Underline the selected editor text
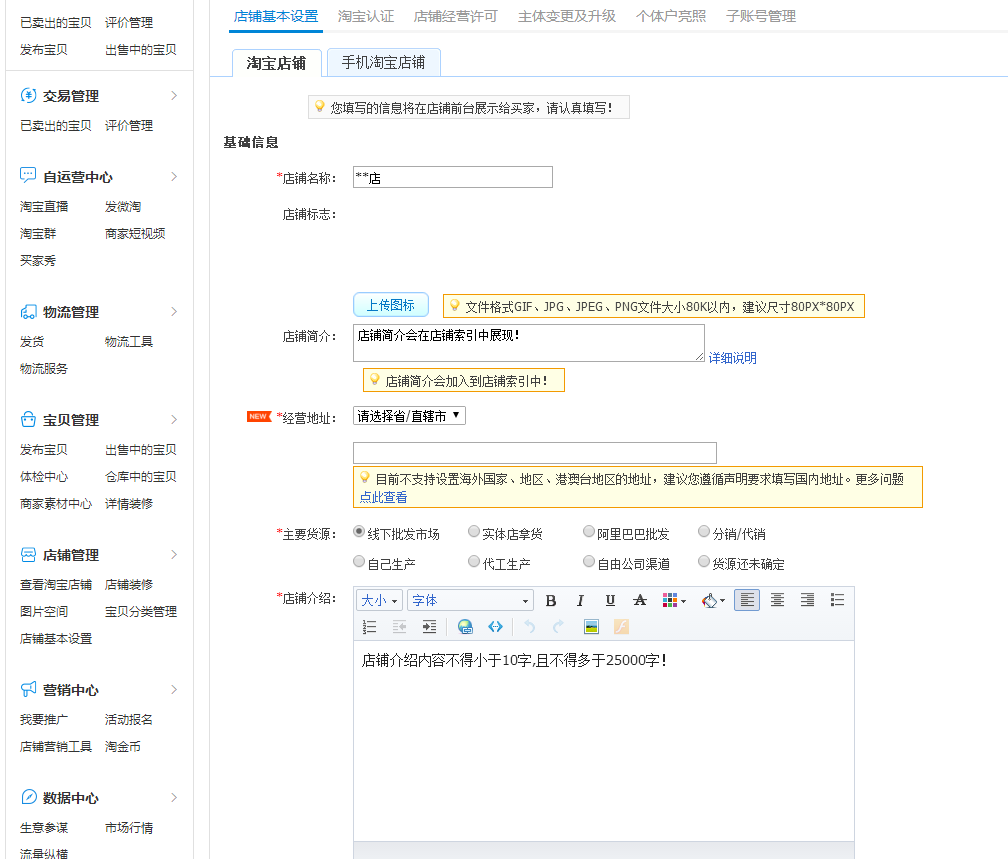Image resolution: width=1008 pixels, height=859 pixels. 610,601
